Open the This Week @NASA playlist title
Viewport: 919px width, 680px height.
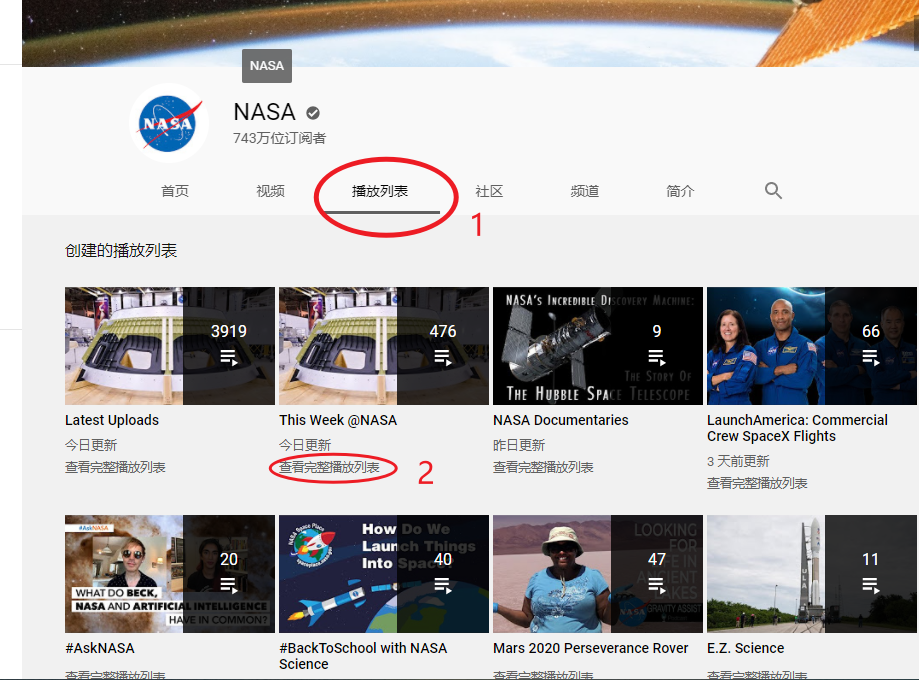[338, 420]
